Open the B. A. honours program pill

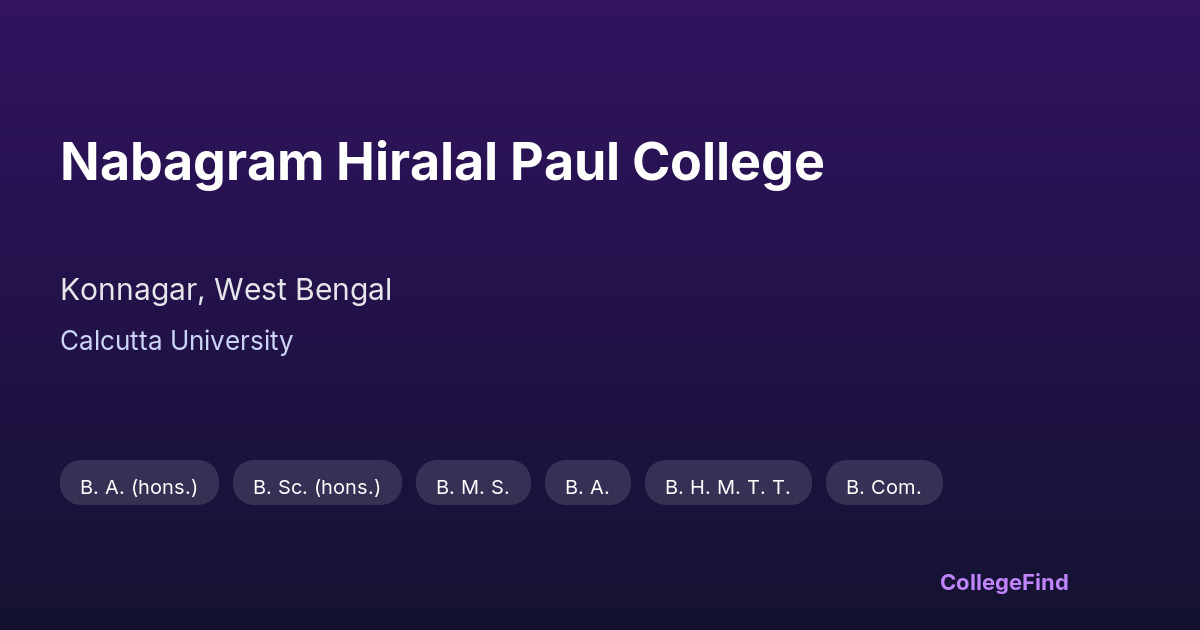coord(139,483)
